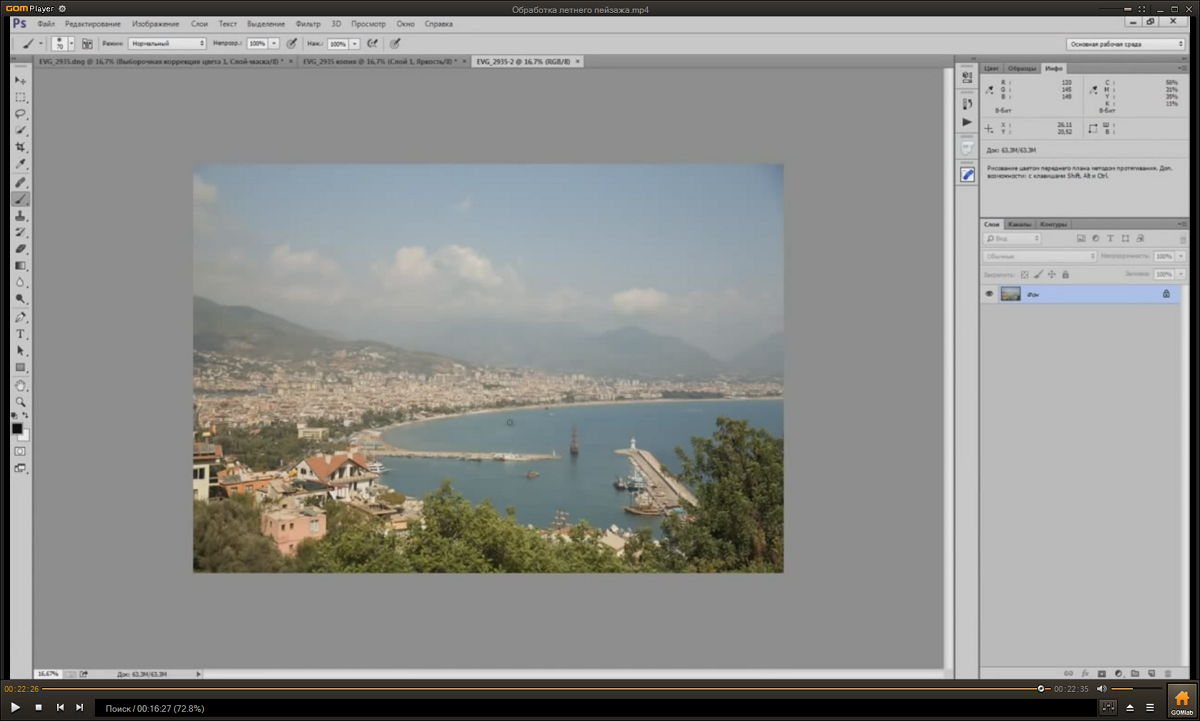Click the GOMlab home button
The image size is (1200, 721).
pos(1181,701)
